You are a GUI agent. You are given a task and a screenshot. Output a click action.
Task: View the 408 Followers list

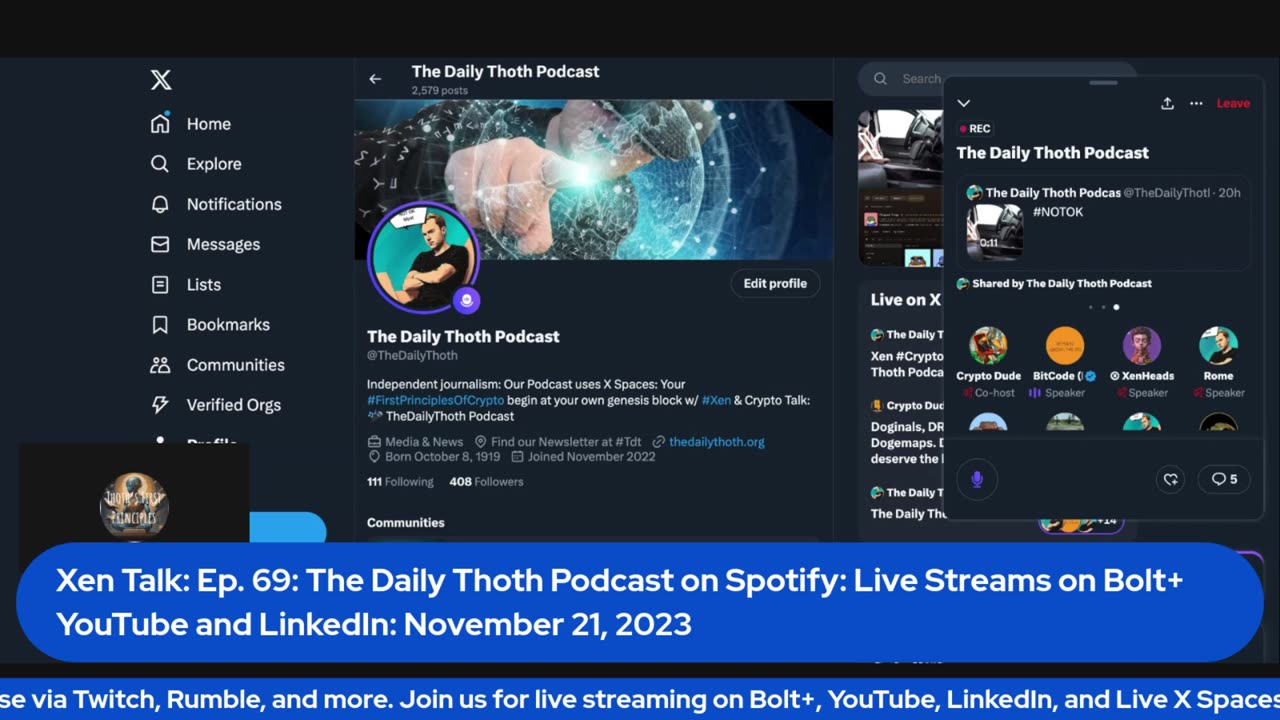(486, 482)
